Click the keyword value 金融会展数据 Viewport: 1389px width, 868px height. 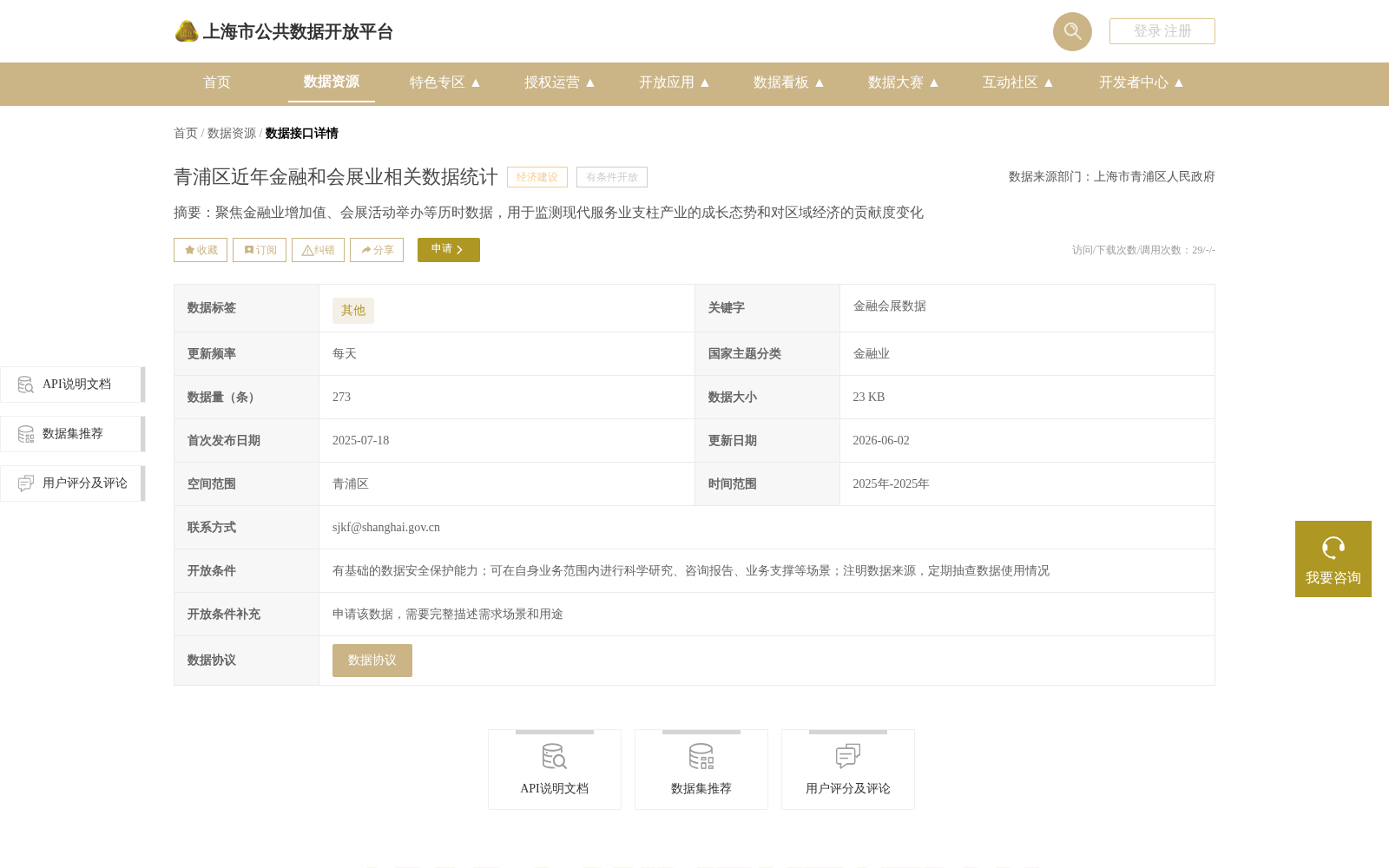coord(890,306)
